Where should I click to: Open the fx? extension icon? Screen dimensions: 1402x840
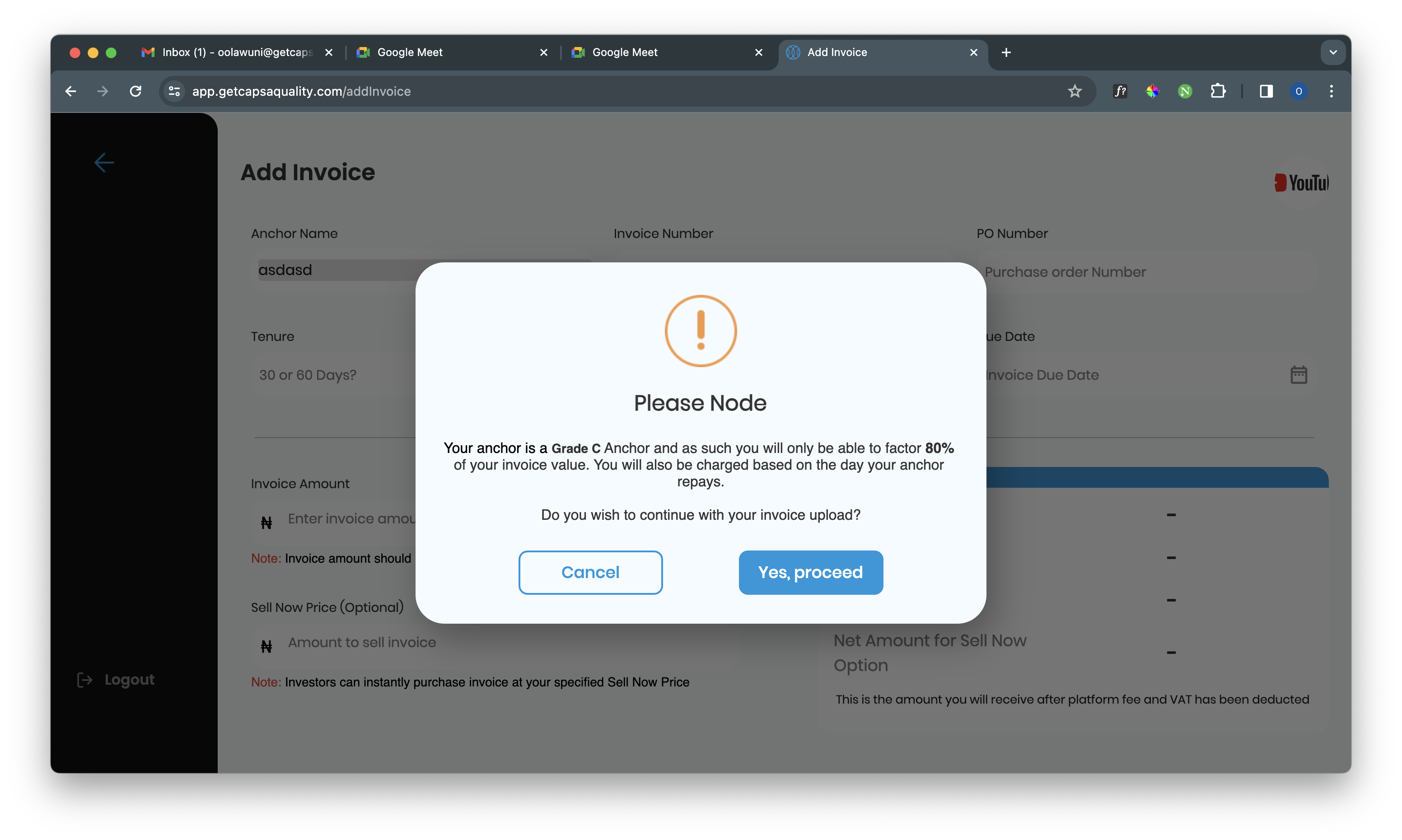1120,91
